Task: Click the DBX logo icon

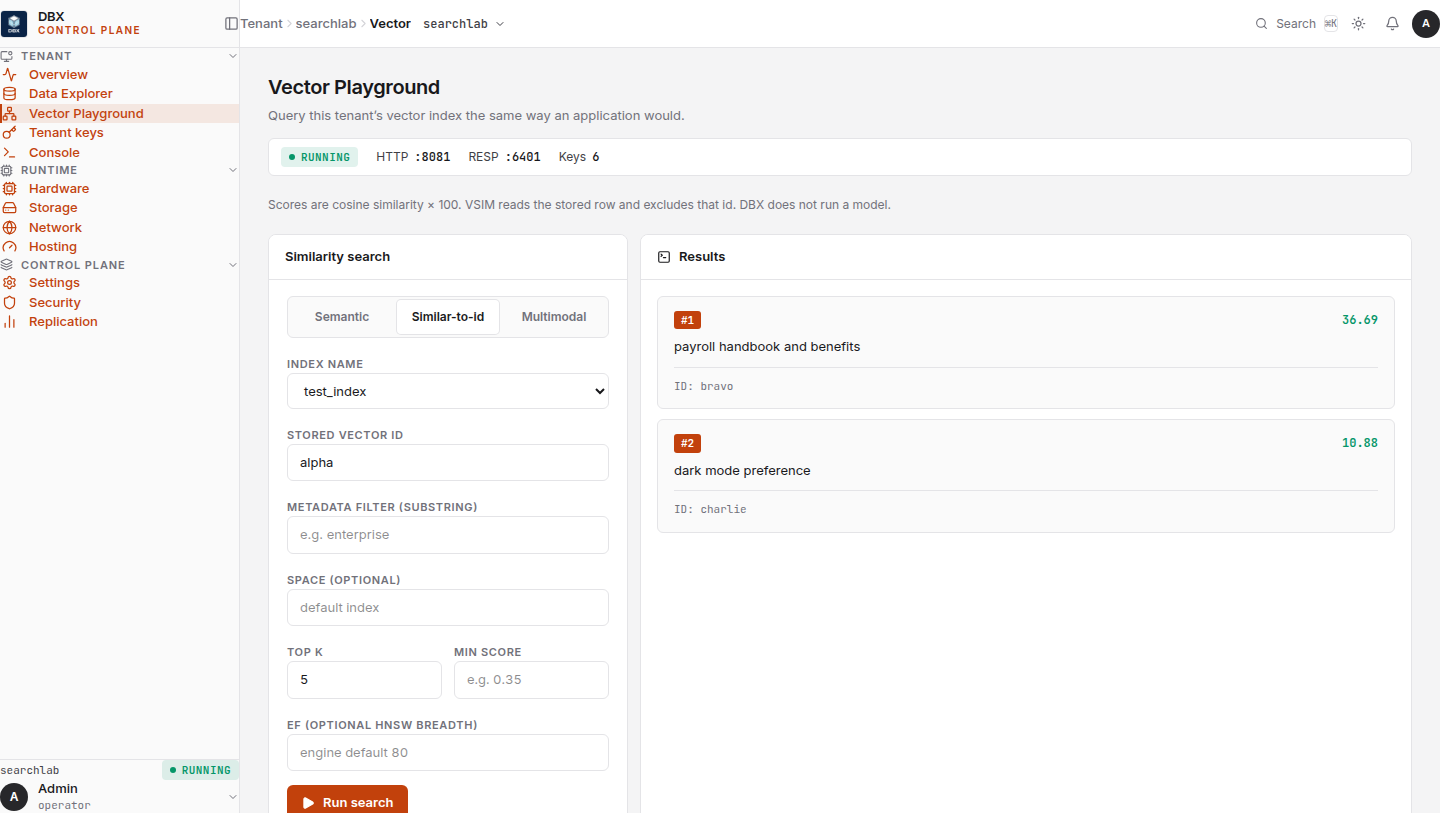Action: pos(14,23)
